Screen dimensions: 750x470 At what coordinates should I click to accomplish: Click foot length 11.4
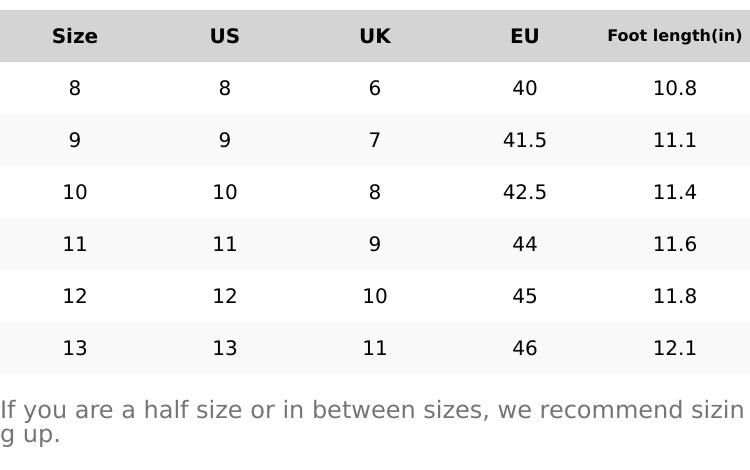675,193
